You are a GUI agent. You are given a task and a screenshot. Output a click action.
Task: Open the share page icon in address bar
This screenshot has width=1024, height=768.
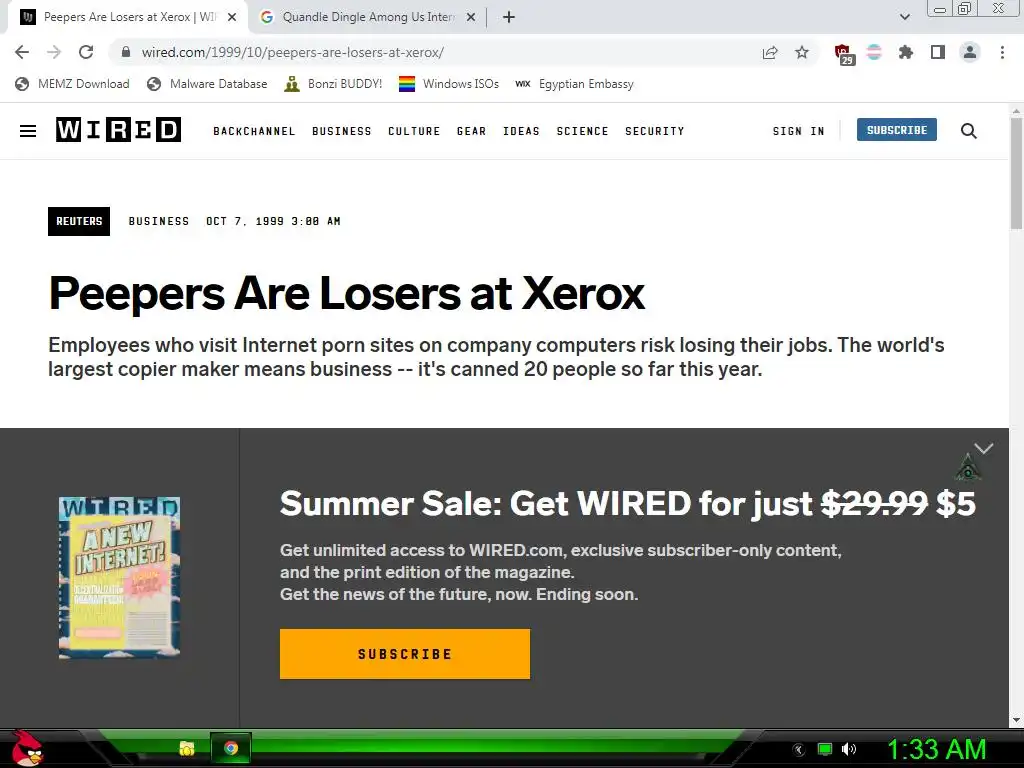click(x=770, y=52)
